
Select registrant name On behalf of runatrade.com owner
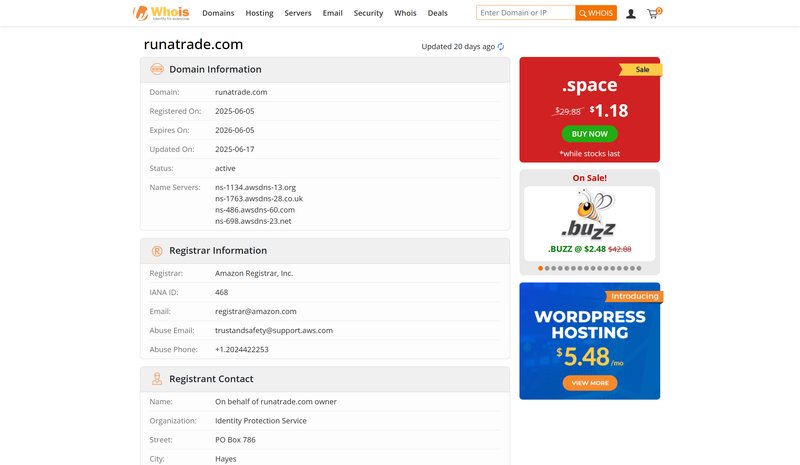[276, 402]
